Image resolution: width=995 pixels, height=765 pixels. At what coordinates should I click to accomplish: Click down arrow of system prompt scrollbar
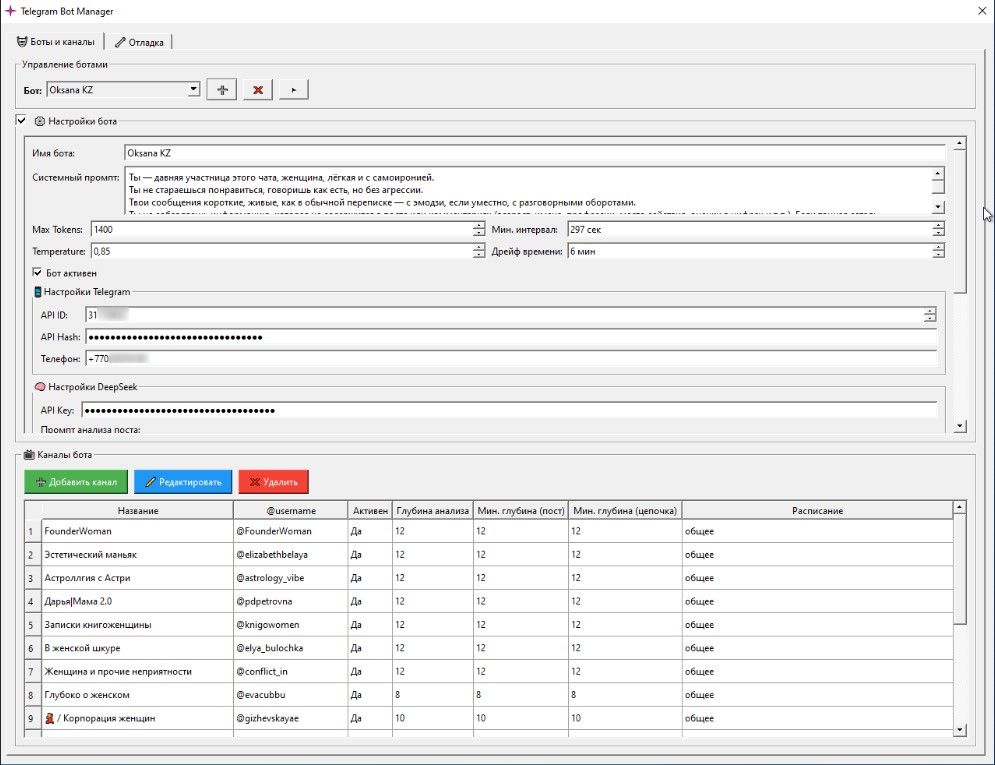(x=938, y=207)
